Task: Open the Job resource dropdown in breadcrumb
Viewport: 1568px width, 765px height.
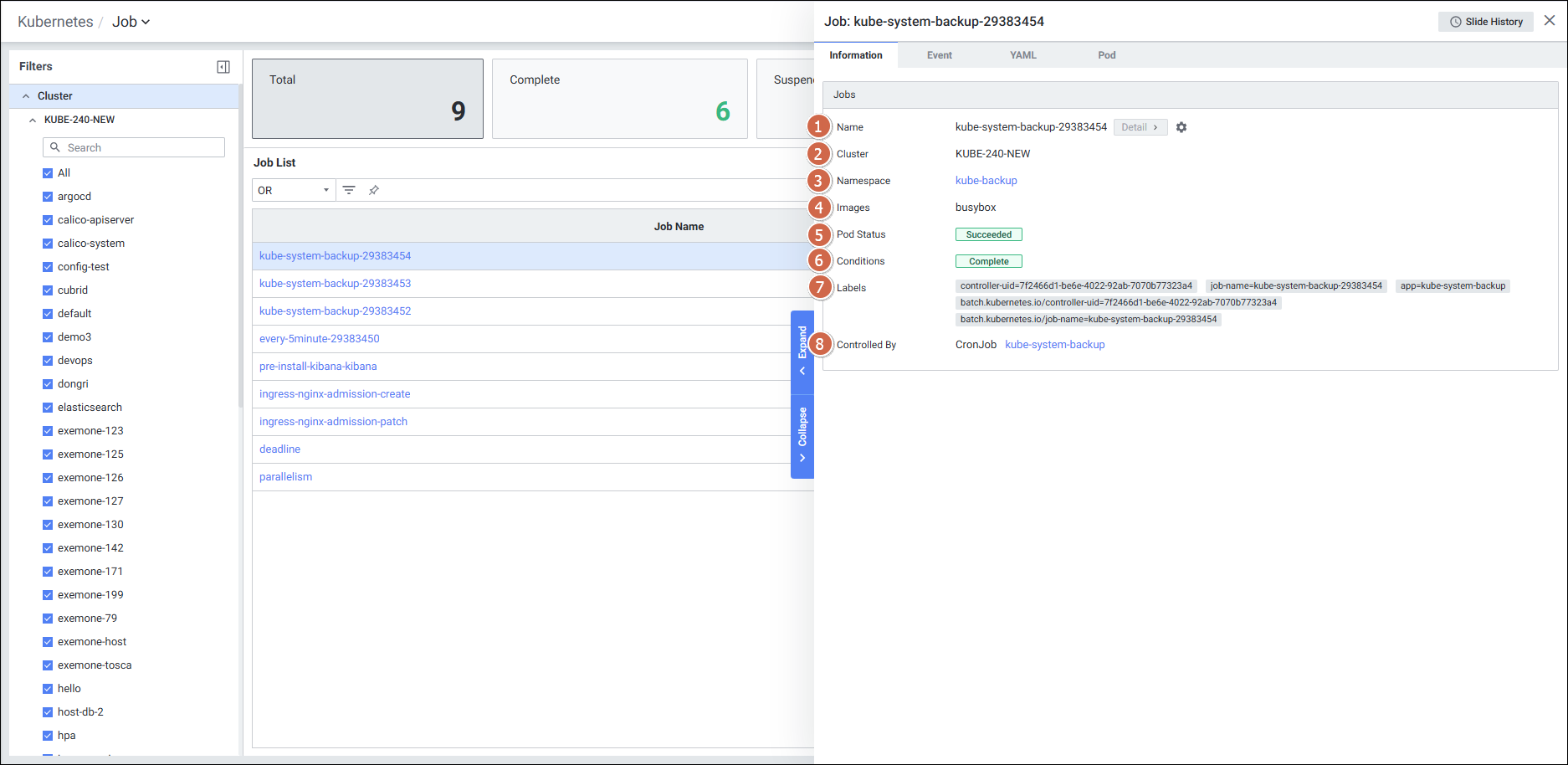Action: [131, 22]
